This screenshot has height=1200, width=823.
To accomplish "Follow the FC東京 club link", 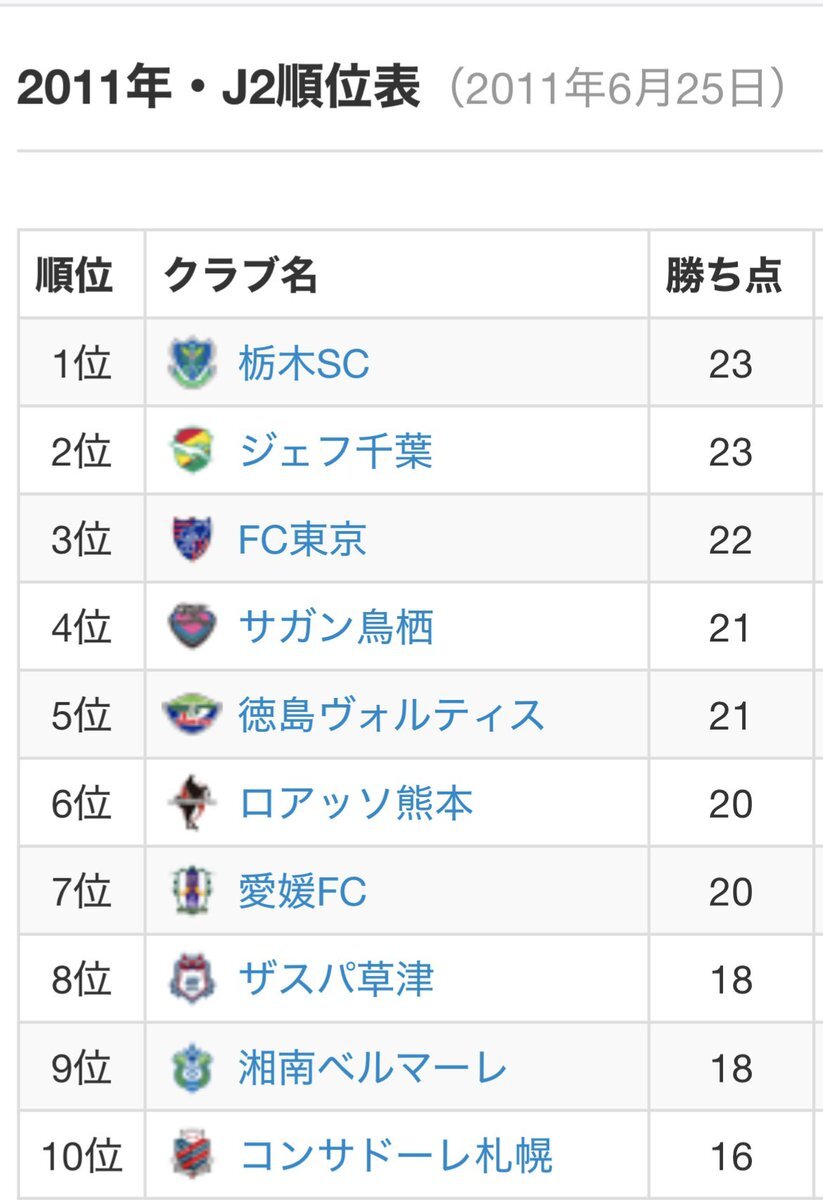I will pyautogui.click(x=302, y=540).
